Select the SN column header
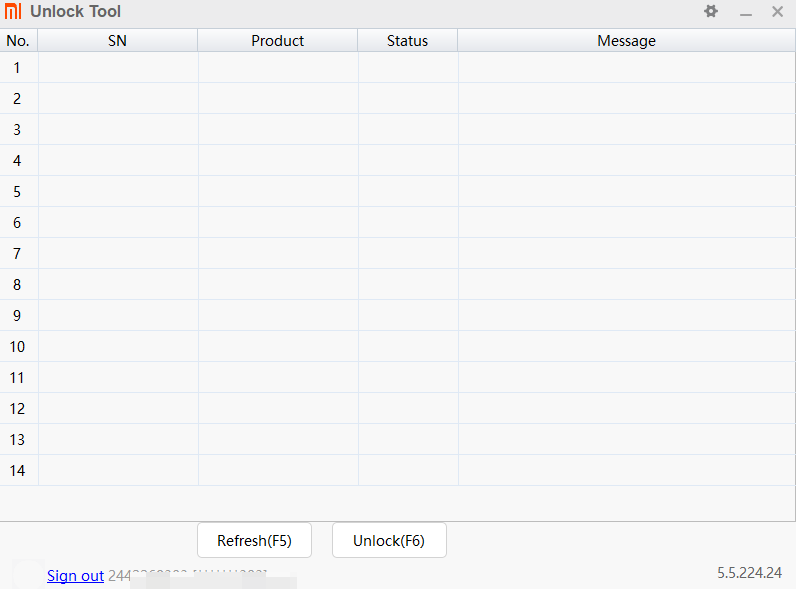796x589 pixels. pos(117,41)
